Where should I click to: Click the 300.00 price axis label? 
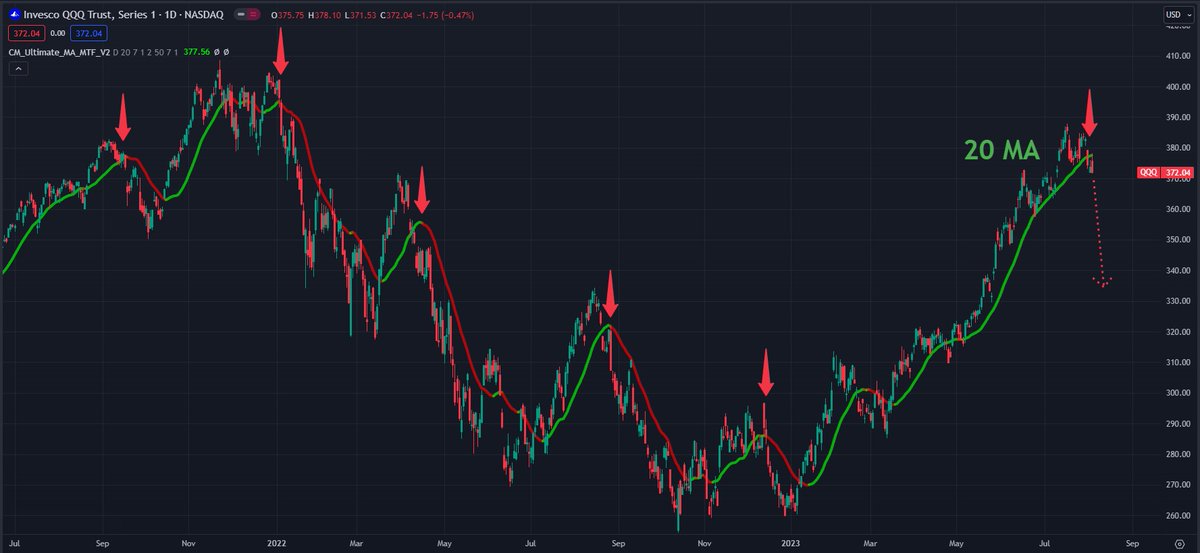(x=1176, y=393)
